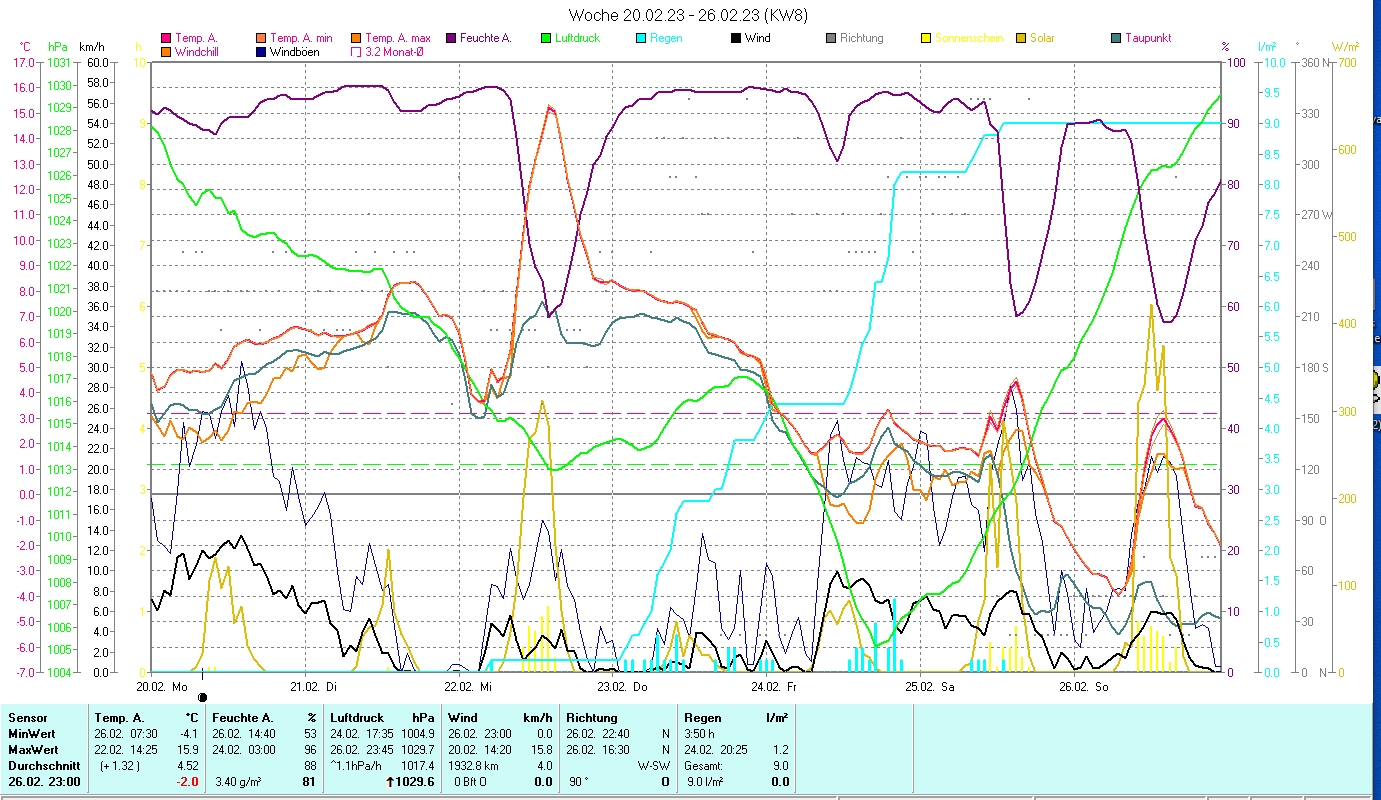Screen dimensions: 1381x800
Task: Click the green Luftdruck legend swatch
Action: pyautogui.click(x=547, y=38)
